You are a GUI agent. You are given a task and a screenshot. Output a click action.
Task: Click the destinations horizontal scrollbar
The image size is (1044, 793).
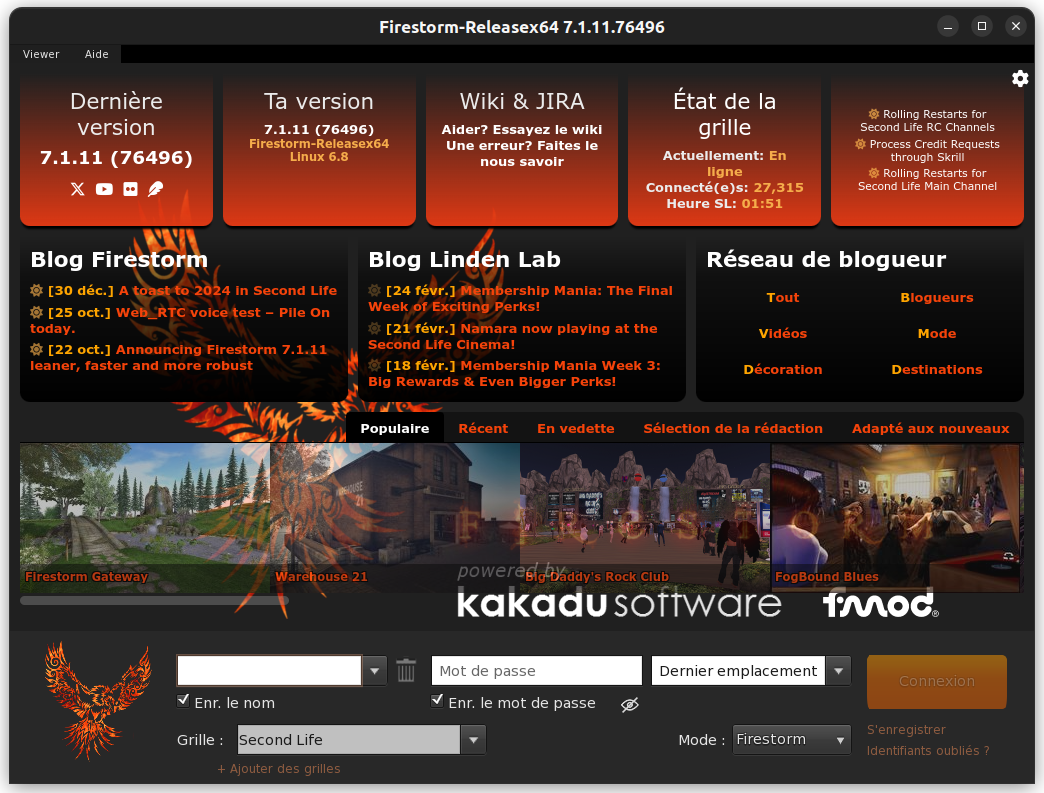[x=154, y=601]
